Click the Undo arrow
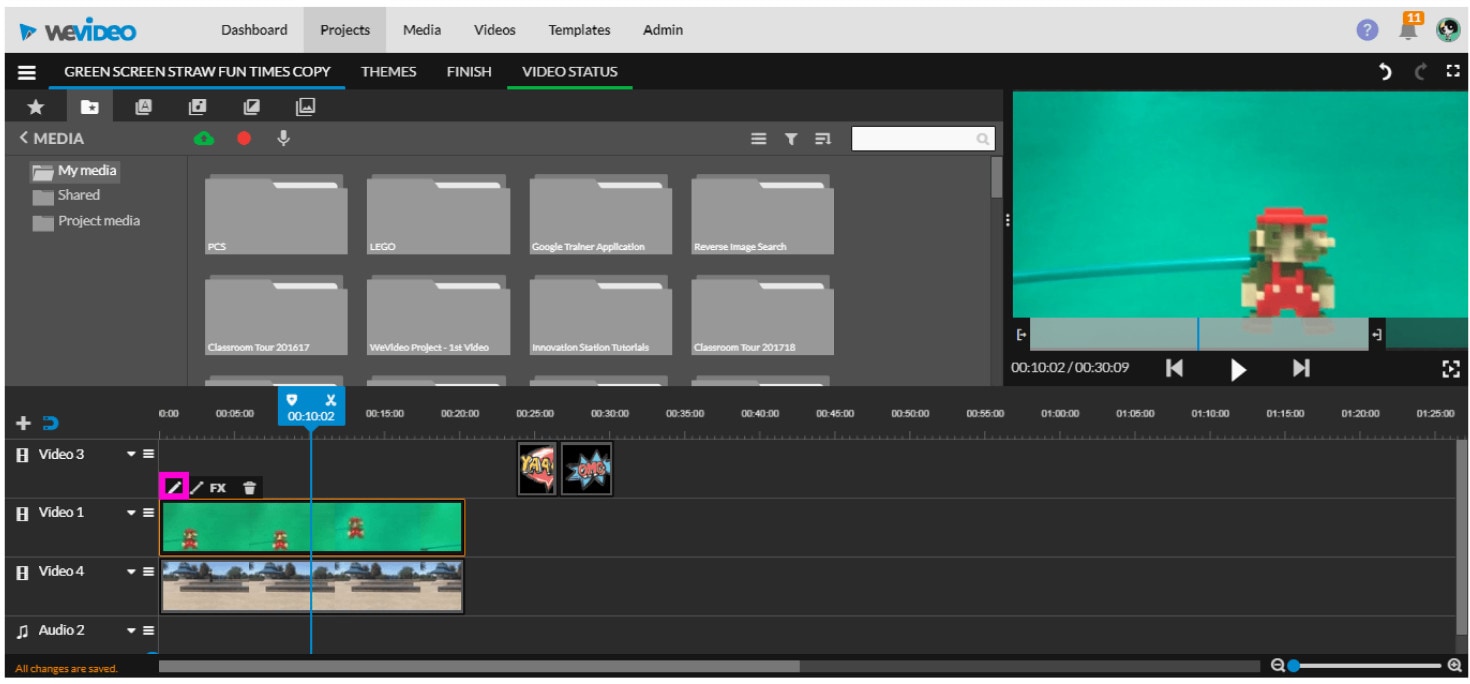Image resolution: width=1470 pixels, height=684 pixels. 1386,72
